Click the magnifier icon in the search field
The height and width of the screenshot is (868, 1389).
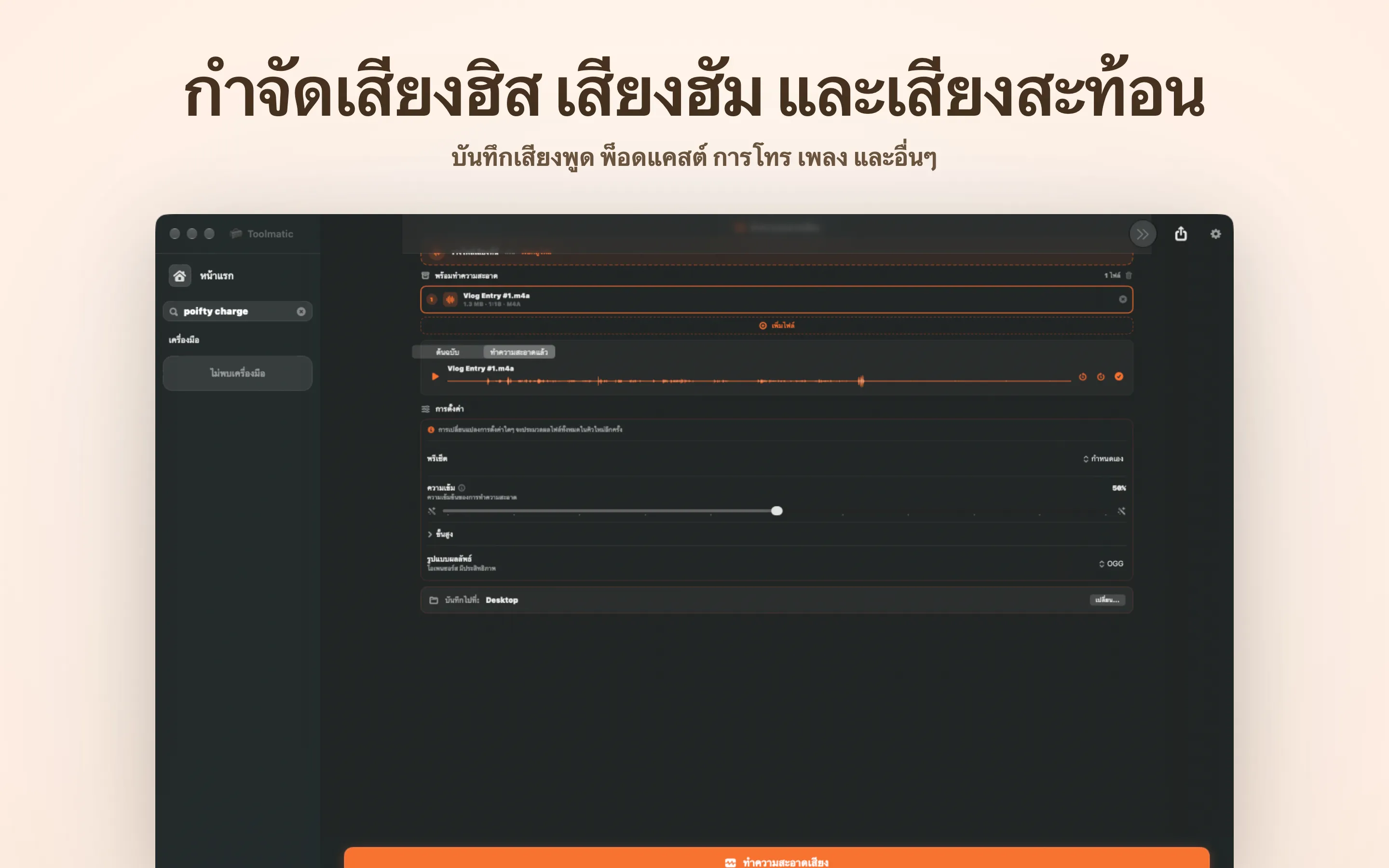coord(173,312)
